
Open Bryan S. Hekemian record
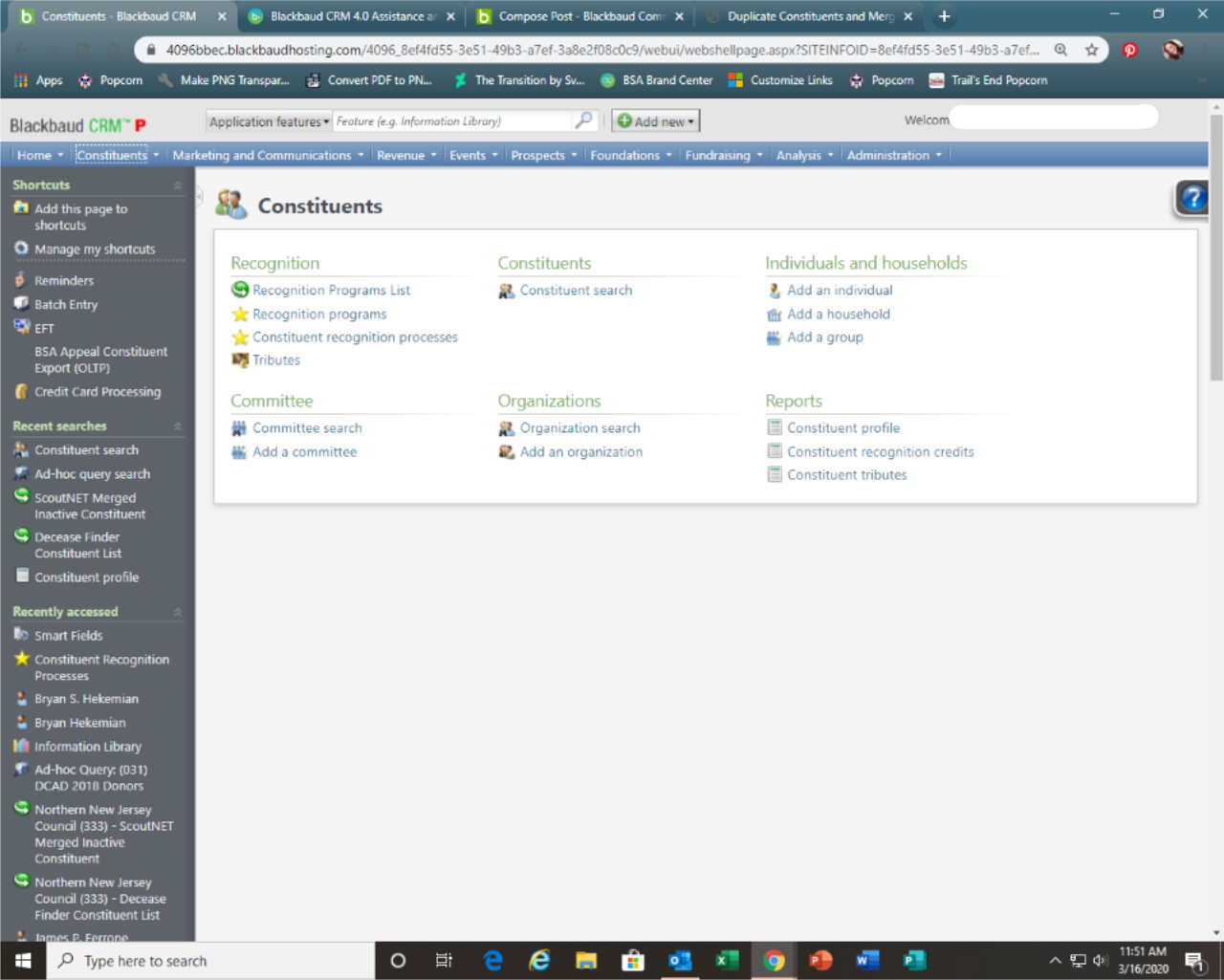coord(86,699)
